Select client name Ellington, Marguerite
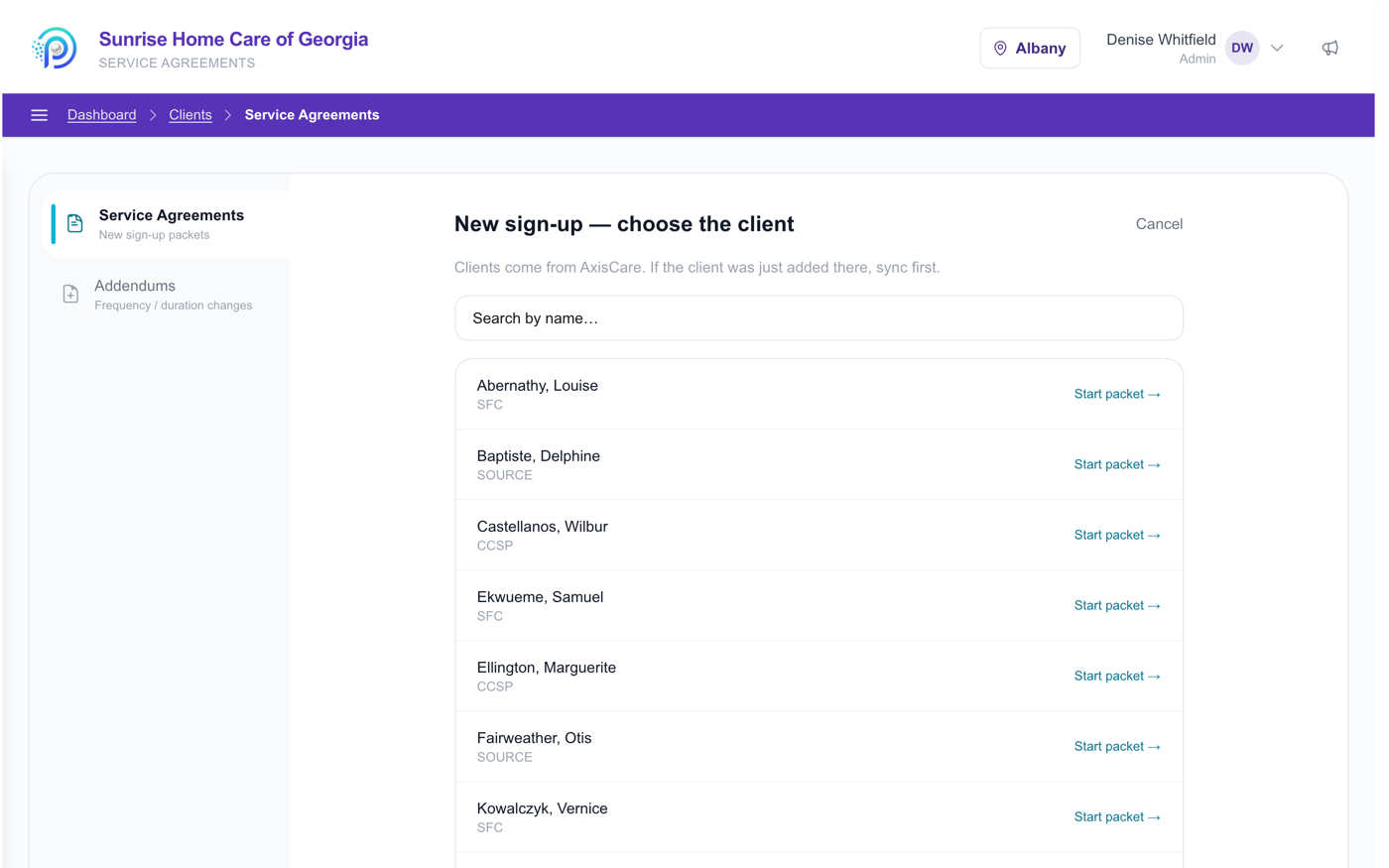1389x868 pixels. pyautogui.click(x=546, y=668)
